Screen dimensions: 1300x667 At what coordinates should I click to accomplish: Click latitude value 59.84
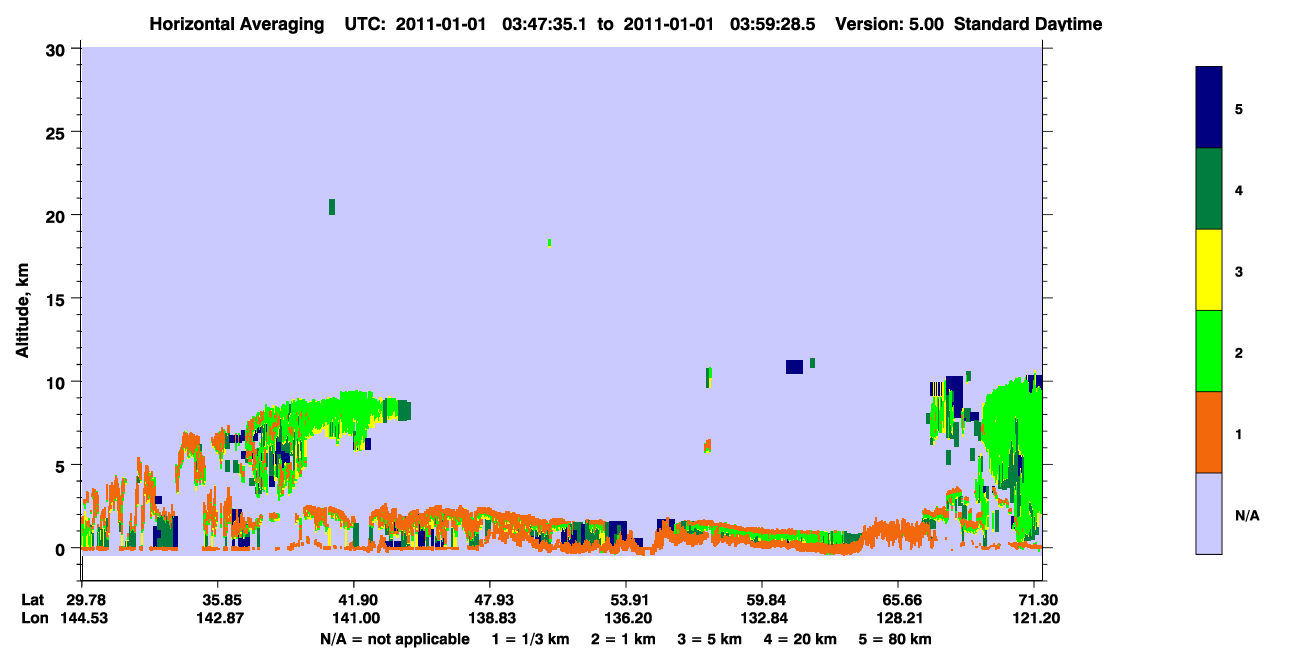(762, 600)
